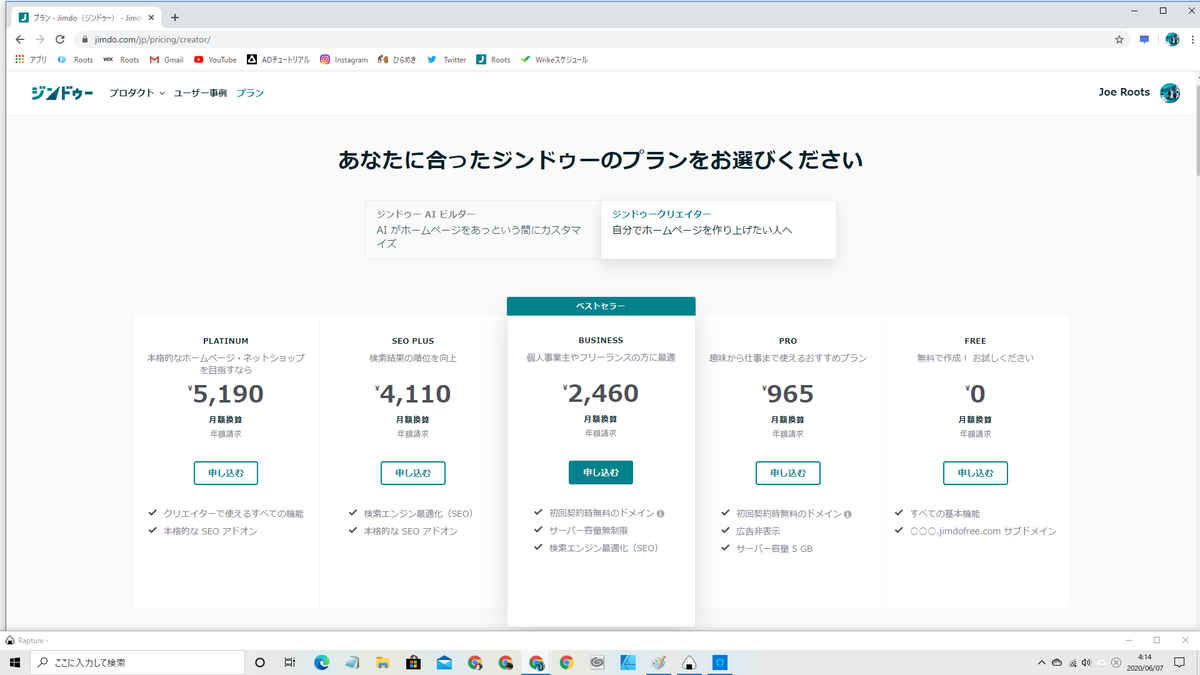Reload the page with refresh icon

(60, 39)
